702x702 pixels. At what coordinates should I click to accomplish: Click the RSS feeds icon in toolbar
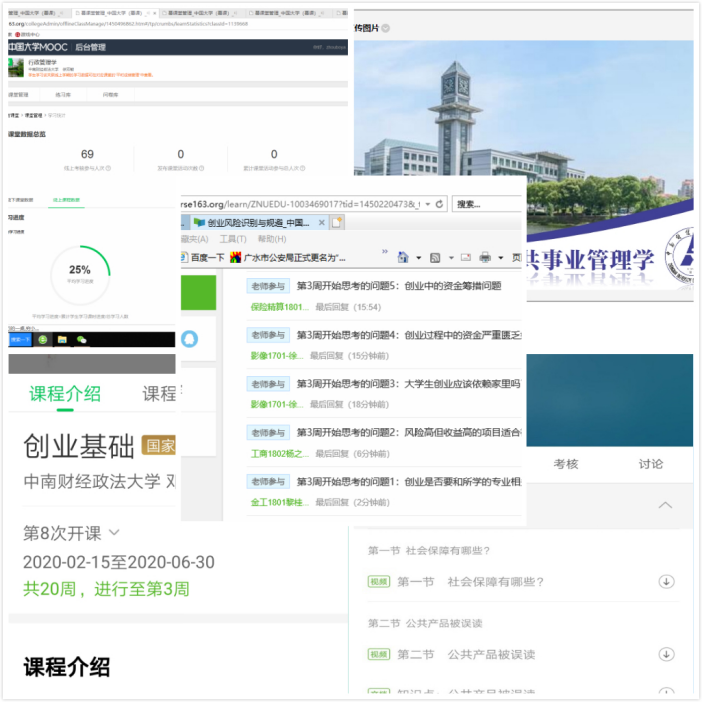436,257
